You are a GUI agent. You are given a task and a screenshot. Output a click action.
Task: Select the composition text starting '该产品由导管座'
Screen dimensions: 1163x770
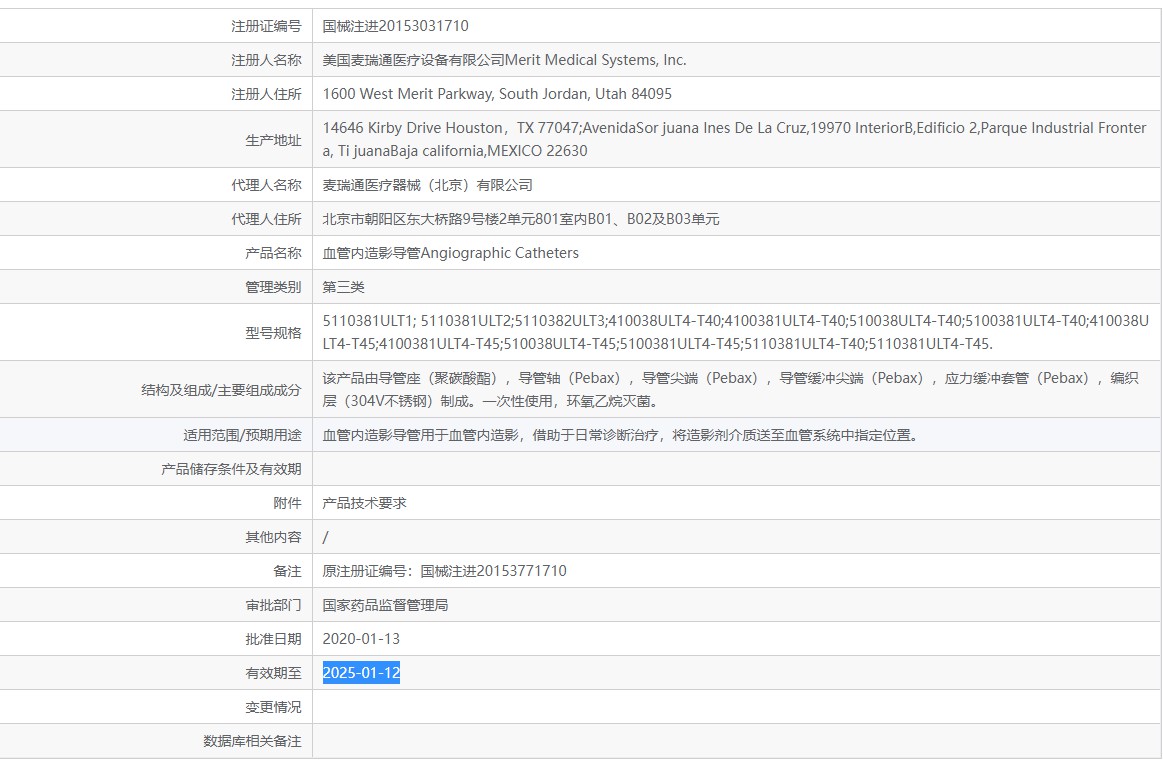tap(731, 389)
